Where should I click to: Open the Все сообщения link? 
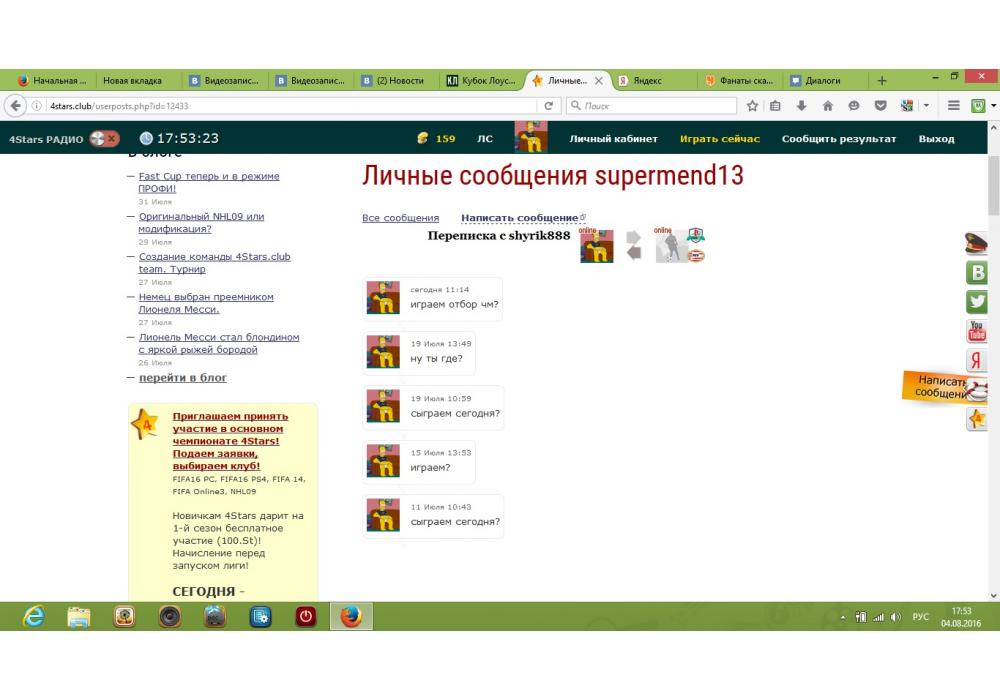coord(401,218)
